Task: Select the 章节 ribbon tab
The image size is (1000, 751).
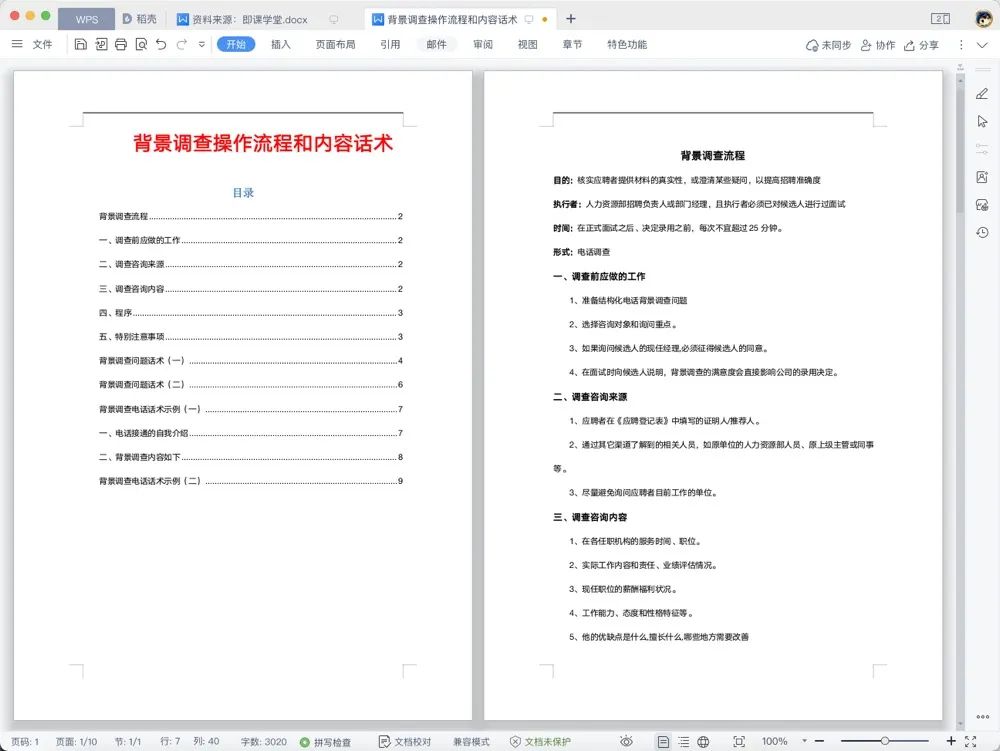Action: pyautogui.click(x=572, y=44)
